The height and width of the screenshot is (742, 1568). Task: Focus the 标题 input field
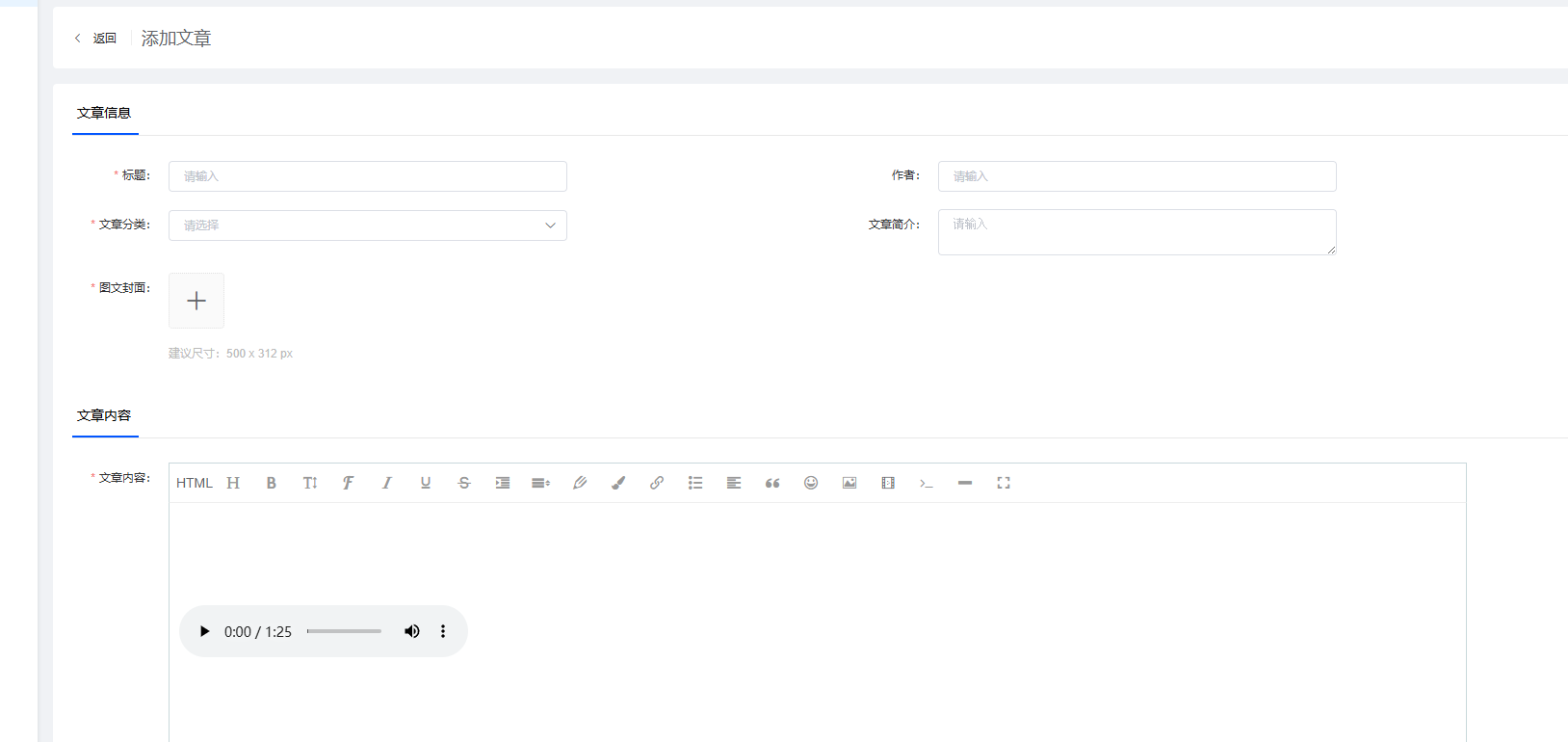point(368,176)
